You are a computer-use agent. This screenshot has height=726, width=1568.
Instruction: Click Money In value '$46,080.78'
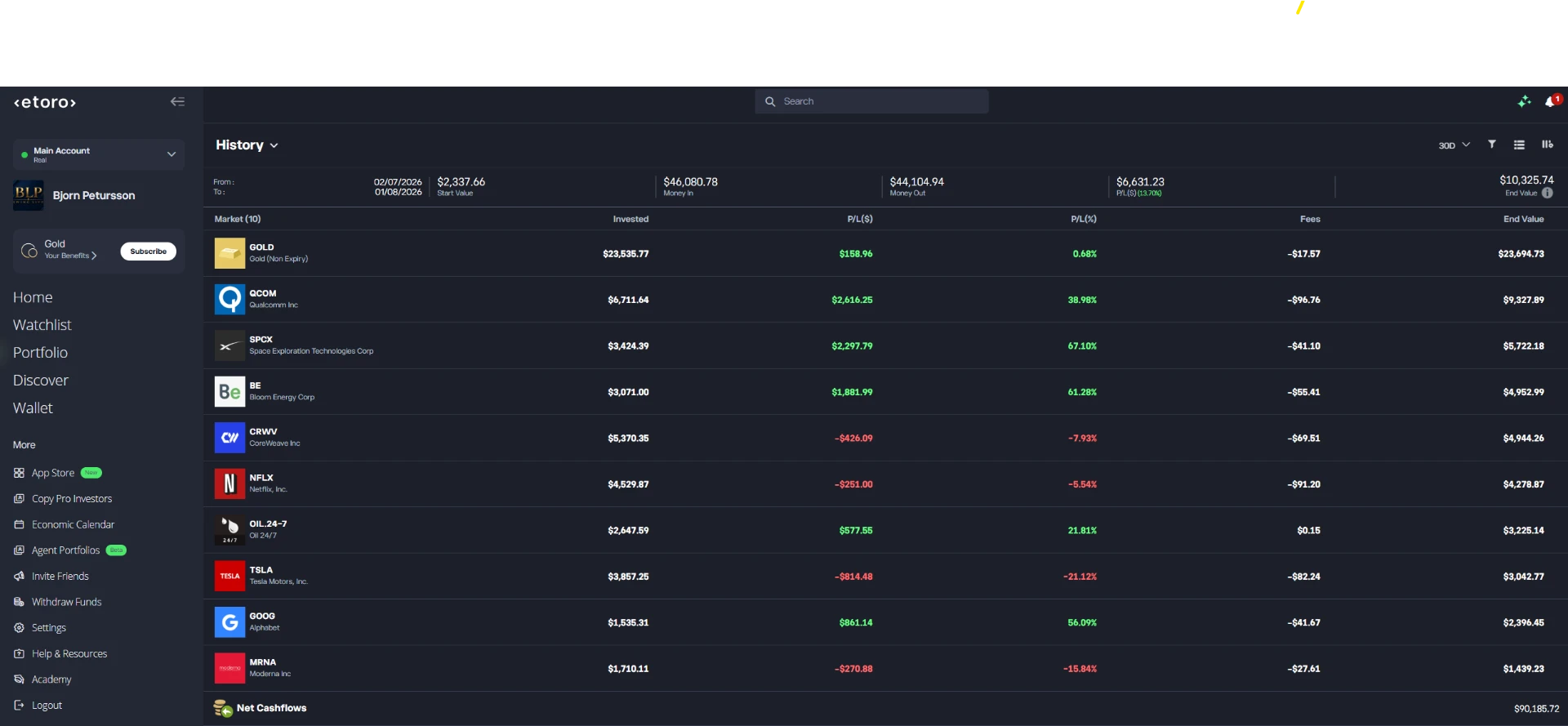[x=690, y=182]
